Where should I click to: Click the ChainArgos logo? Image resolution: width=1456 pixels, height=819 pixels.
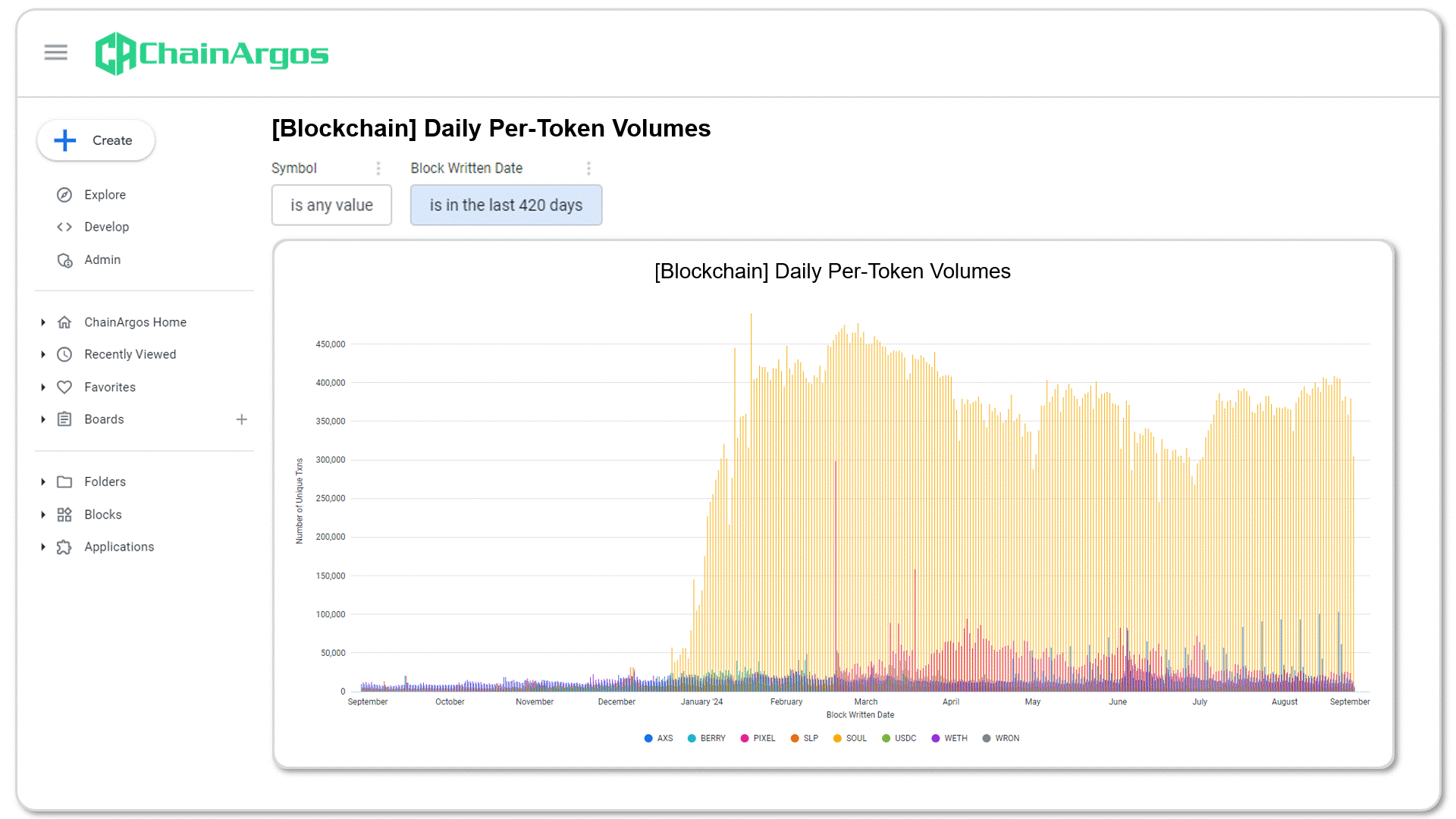coord(212,54)
